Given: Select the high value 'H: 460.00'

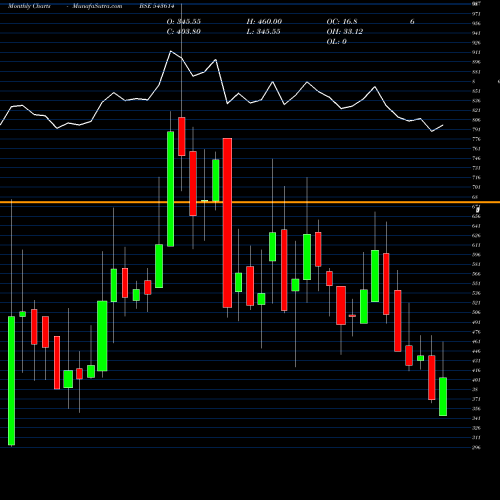Looking at the screenshot, I should pos(264,21).
